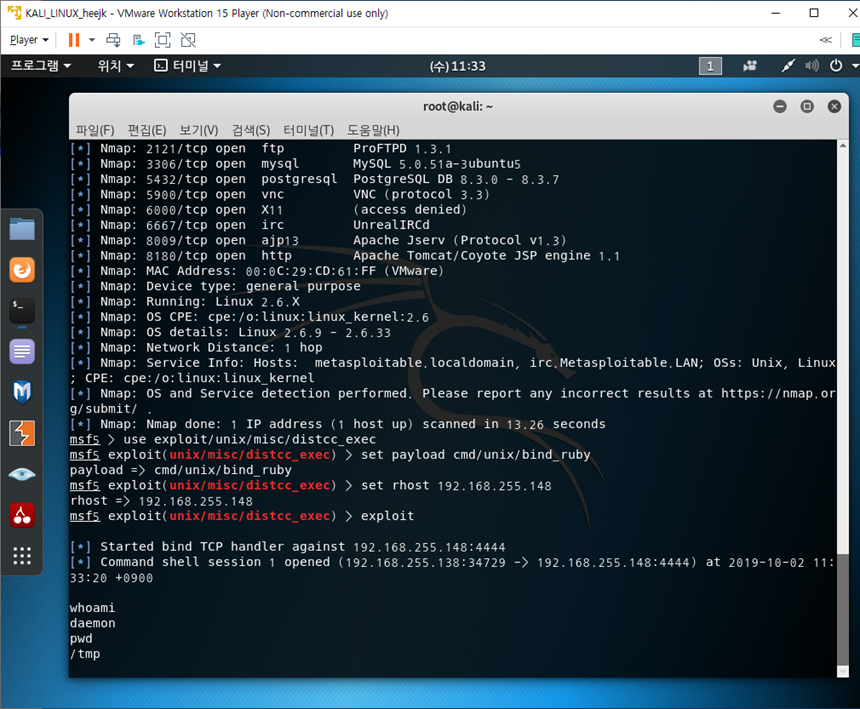Click the screen recorder camera icon in top bar
The height and width of the screenshot is (709, 860).
click(x=750, y=66)
